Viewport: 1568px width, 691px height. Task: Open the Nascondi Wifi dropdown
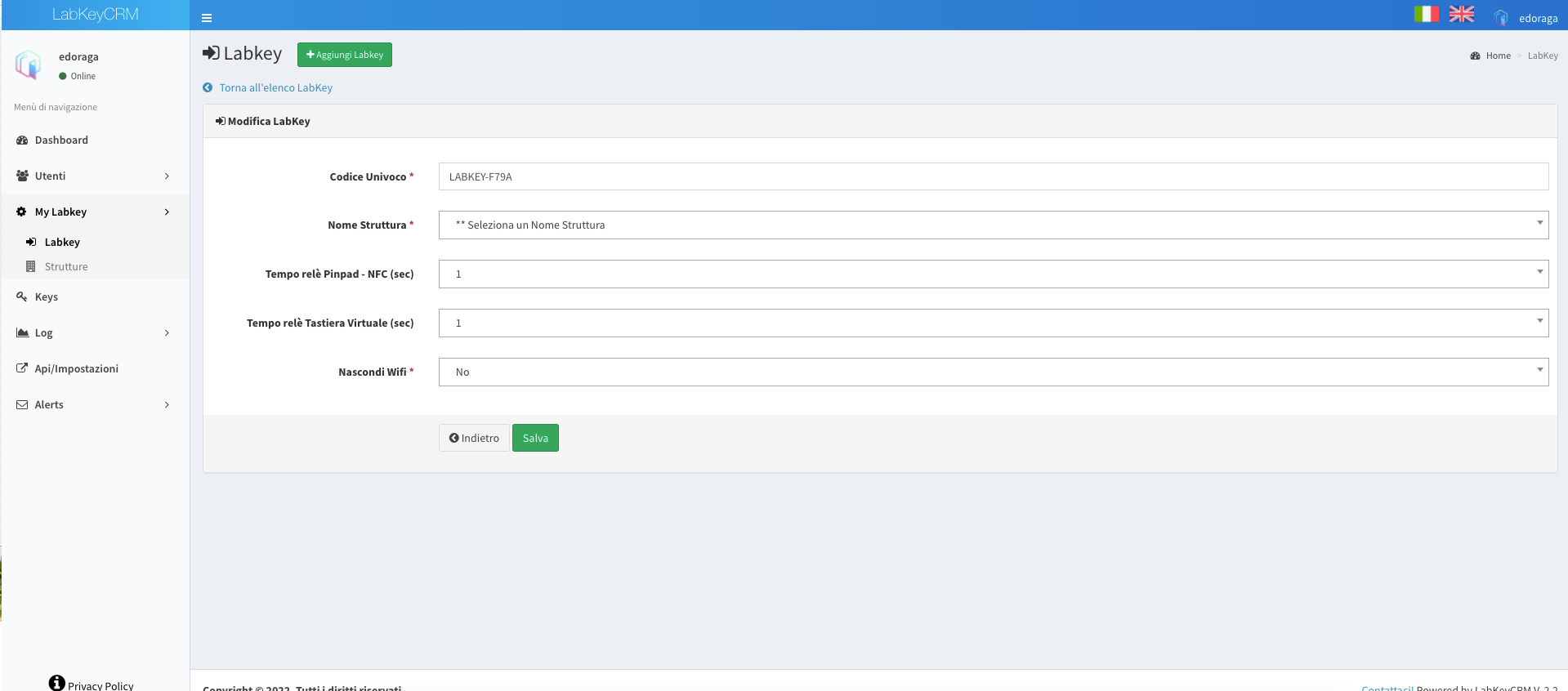993,372
